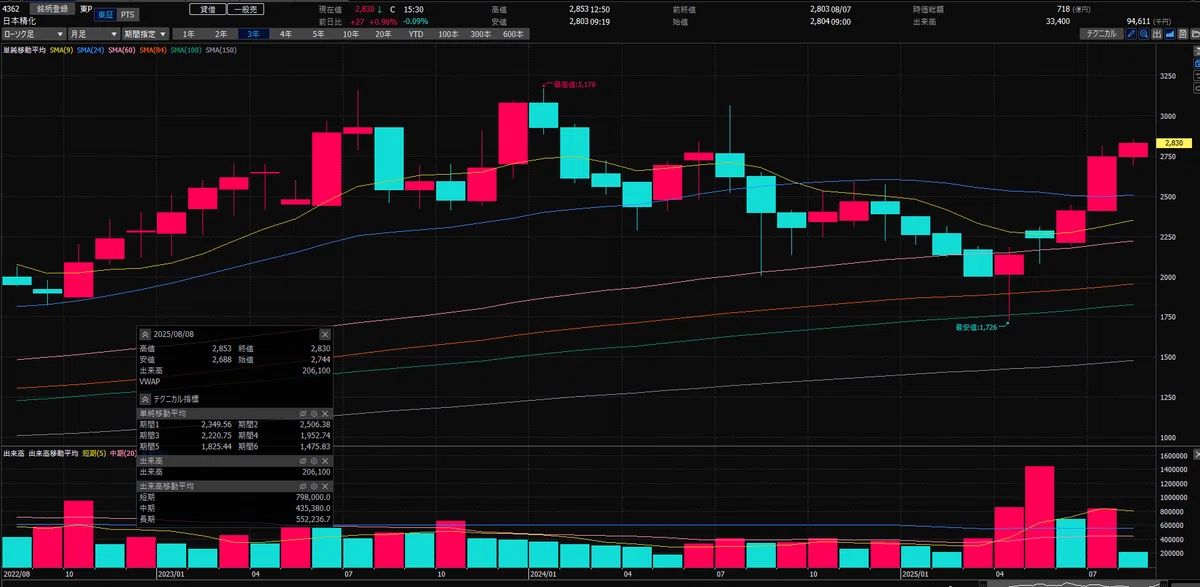Open the ローソク足 chart type dropdown

click(x=34, y=34)
